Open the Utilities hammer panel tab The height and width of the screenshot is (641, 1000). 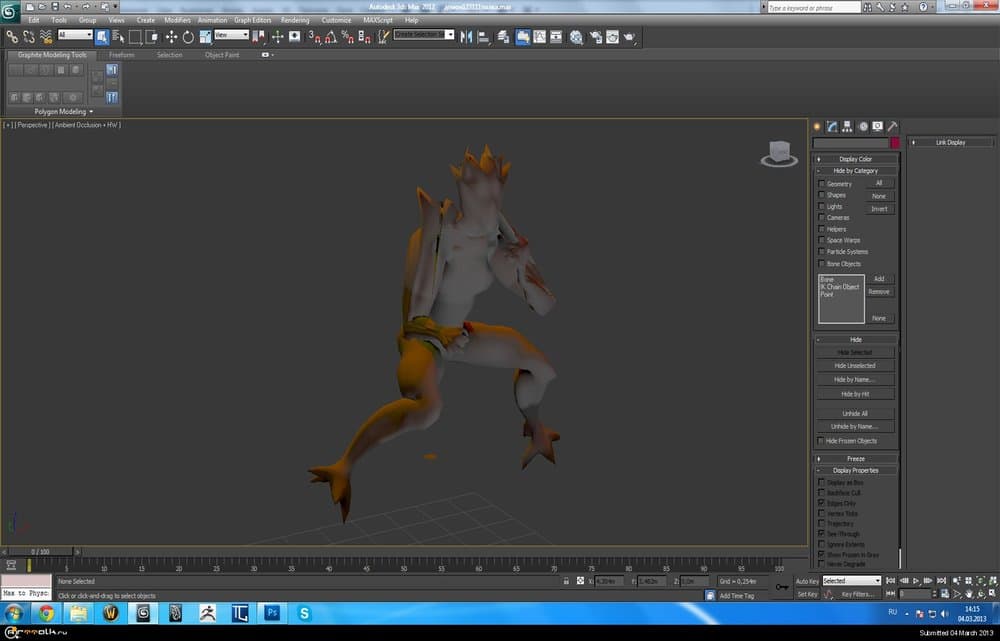[892, 127]
